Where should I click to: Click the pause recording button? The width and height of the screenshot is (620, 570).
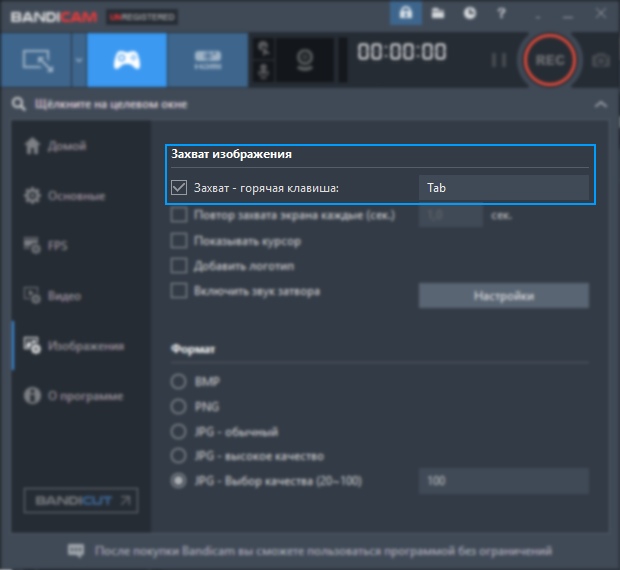[499, 60]
